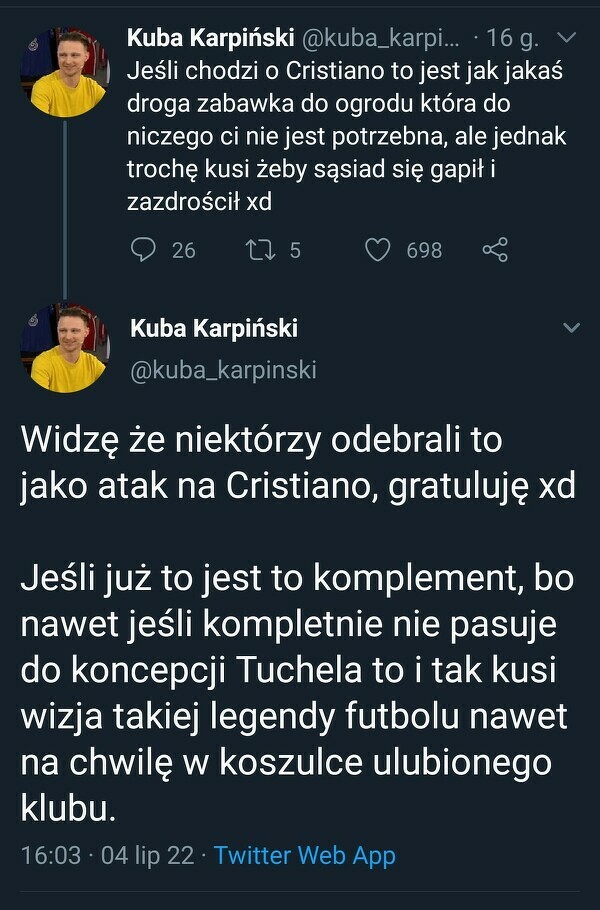
Task: Click the reply count 26
Action: pyautogui.click(x=183, y=250)
